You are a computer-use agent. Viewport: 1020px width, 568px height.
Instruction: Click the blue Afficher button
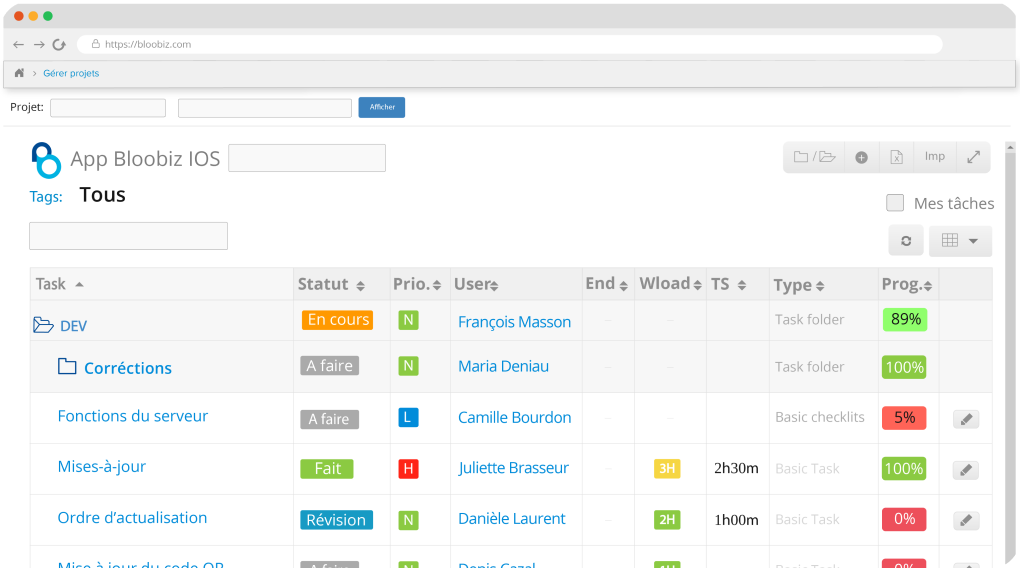pyautogui.click(x=382, y=107)
